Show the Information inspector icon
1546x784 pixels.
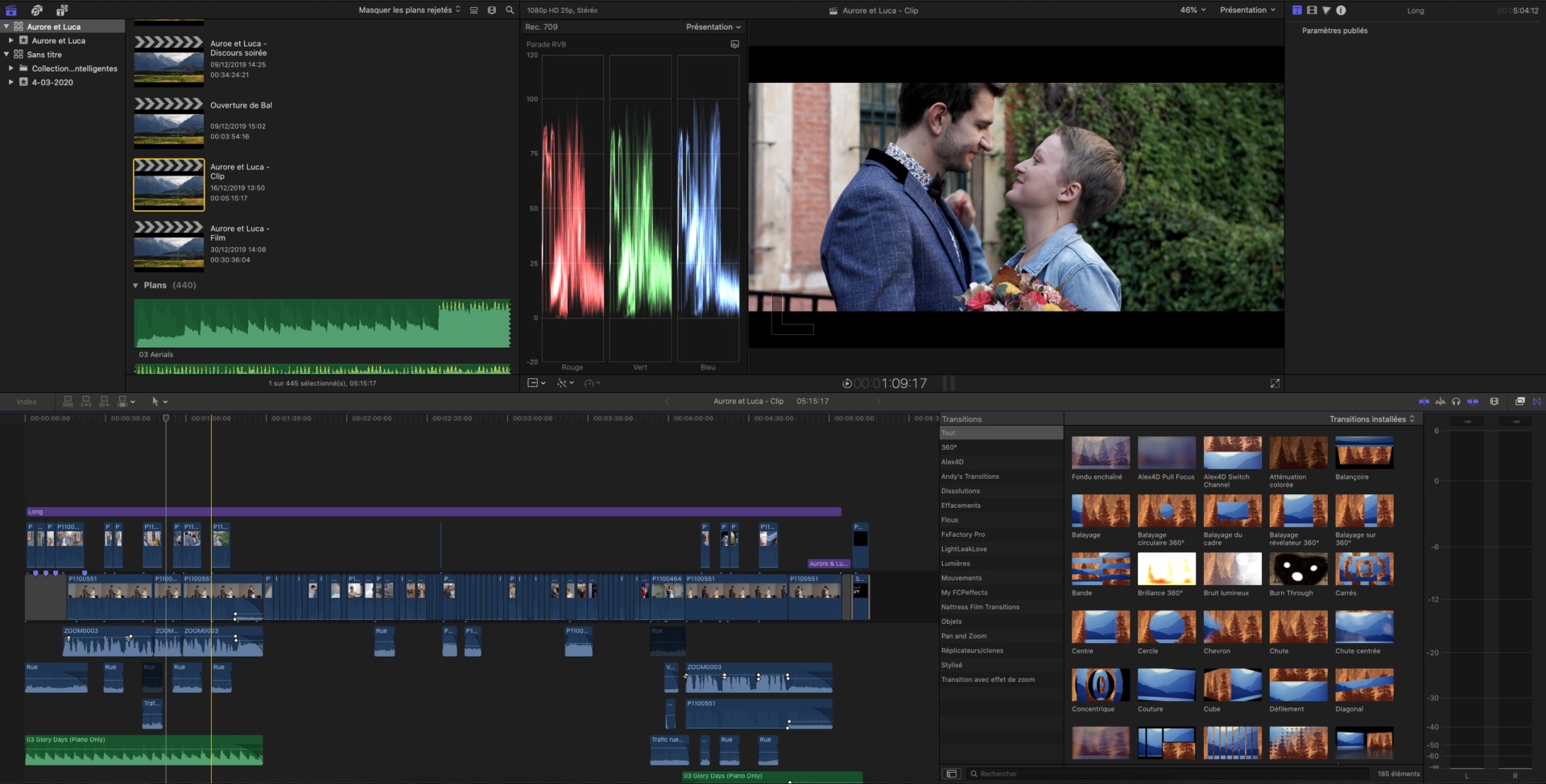(x=1341, y=10)
